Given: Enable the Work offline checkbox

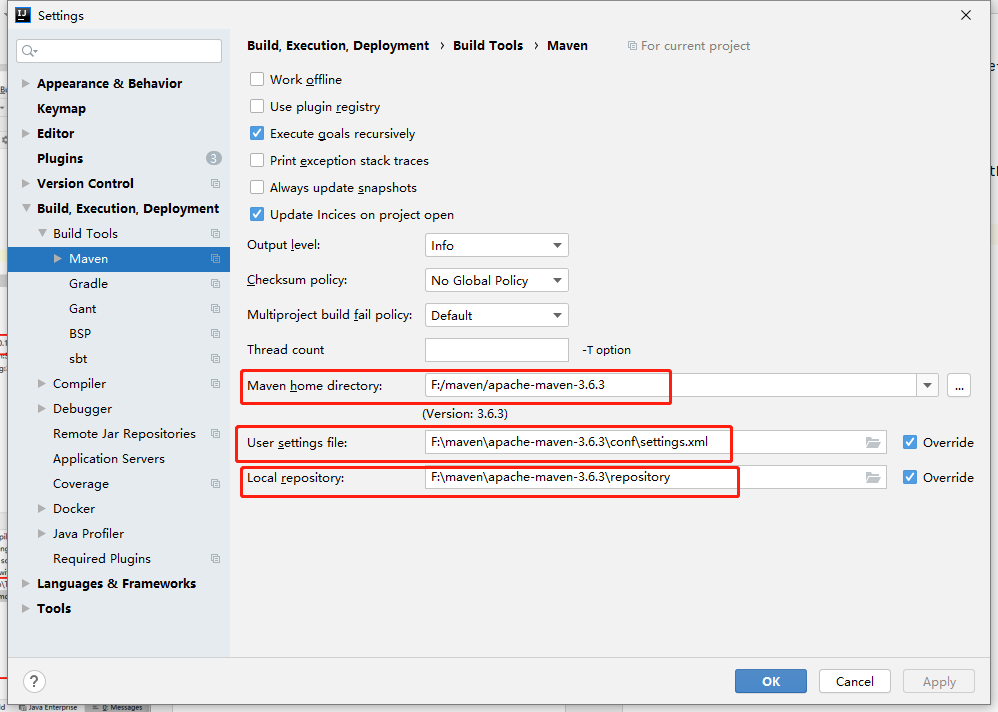Looking at the screenshot, I should pyautogui.click(x=256, y=79).
